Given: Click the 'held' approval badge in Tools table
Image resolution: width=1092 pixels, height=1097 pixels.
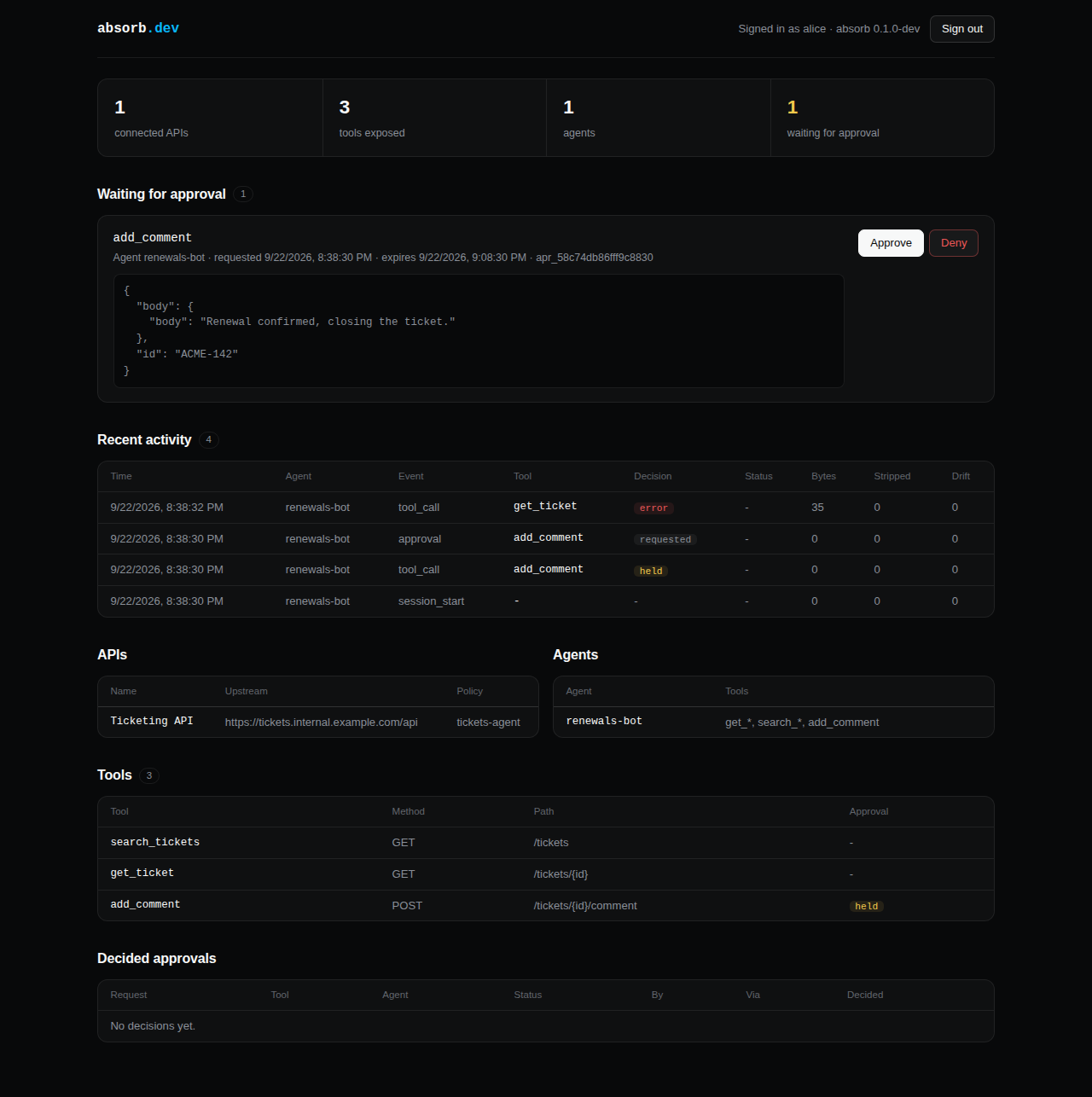Looking at the screenshot, I should click(867, 907).
